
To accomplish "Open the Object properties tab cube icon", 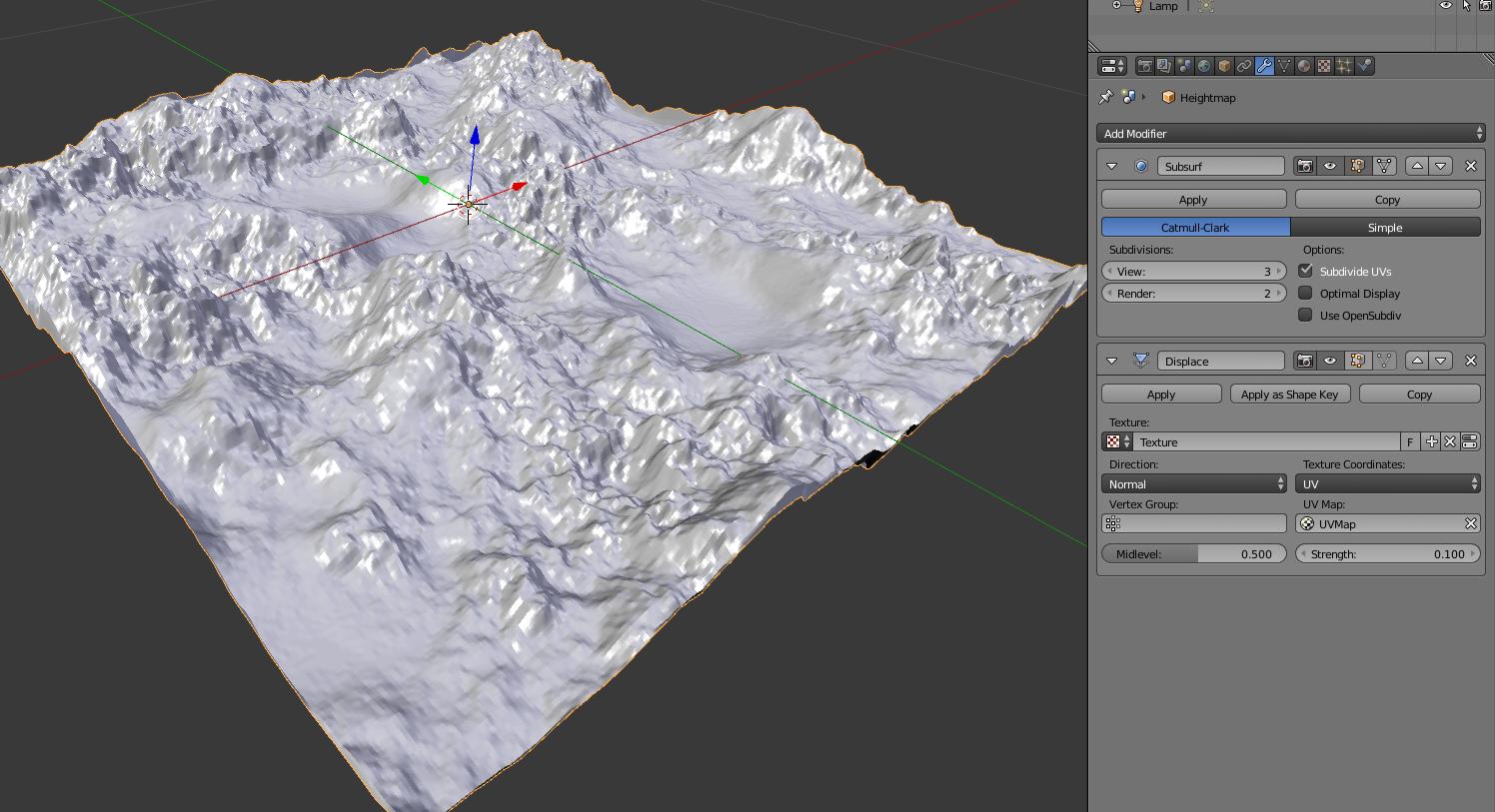I will 1224,66.
